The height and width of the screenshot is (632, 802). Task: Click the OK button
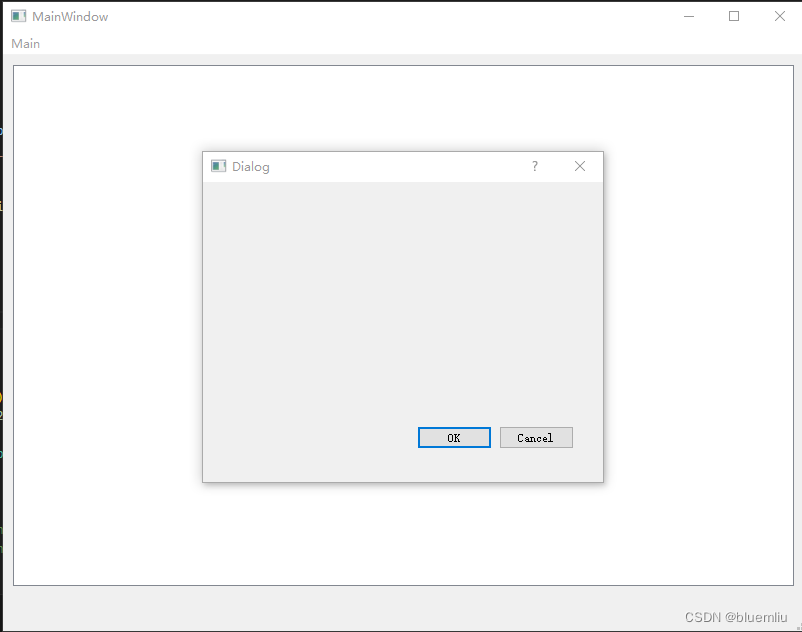[x=454, y=437]
